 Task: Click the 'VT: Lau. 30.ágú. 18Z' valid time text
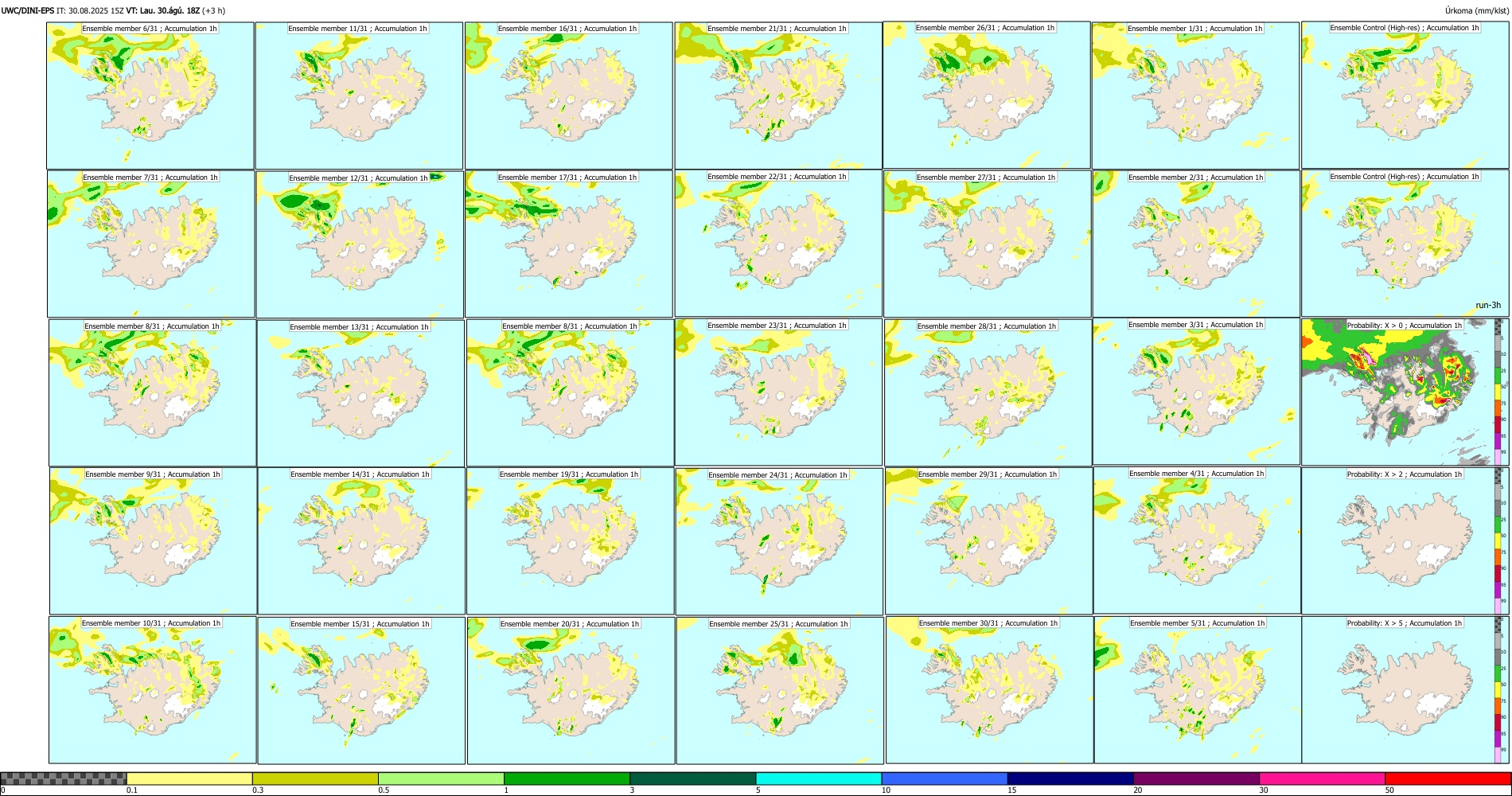(162, 10)
